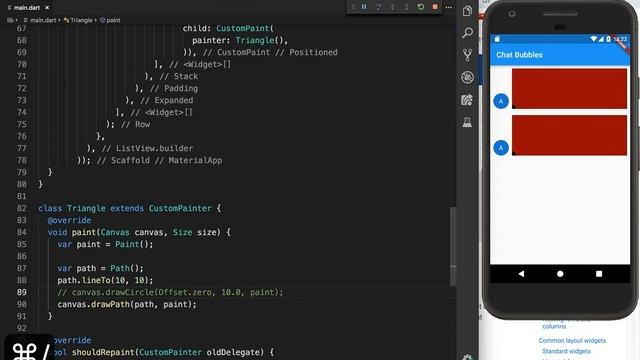Tap the emulator Wi-Fi status icon
This screenshot has width=640, height=360.
[x=593, y=39]
